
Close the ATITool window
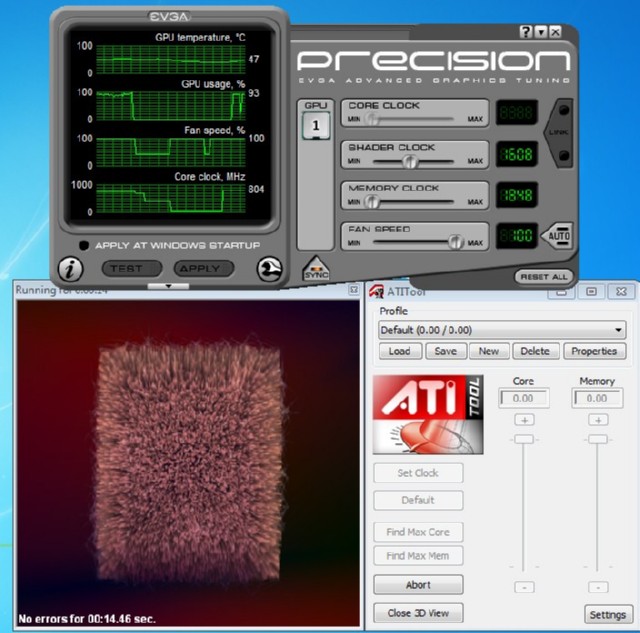pyautogui.click(x=621, y=291)
